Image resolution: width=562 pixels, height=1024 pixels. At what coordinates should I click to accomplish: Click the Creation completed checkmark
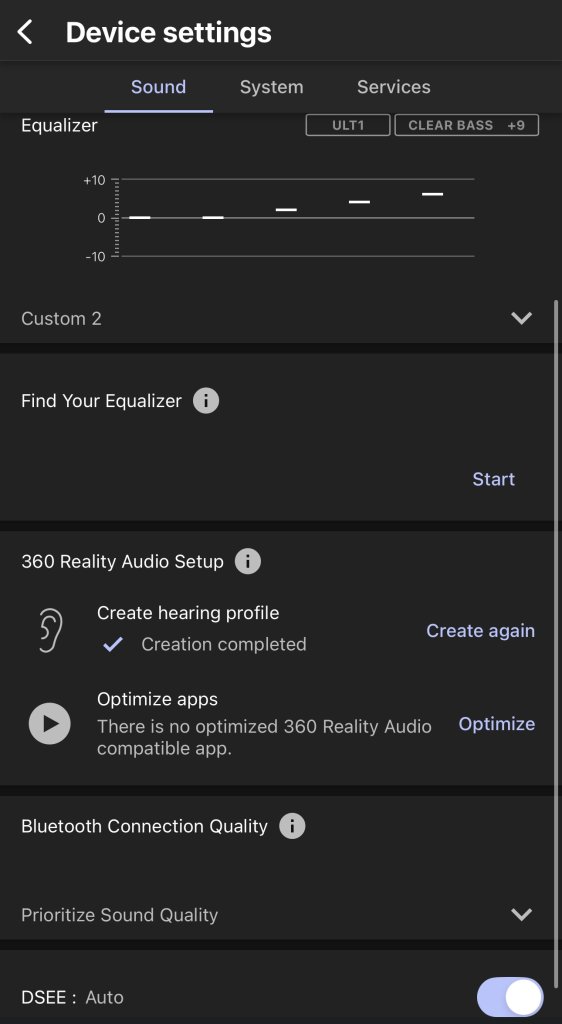tap(113, 645)
